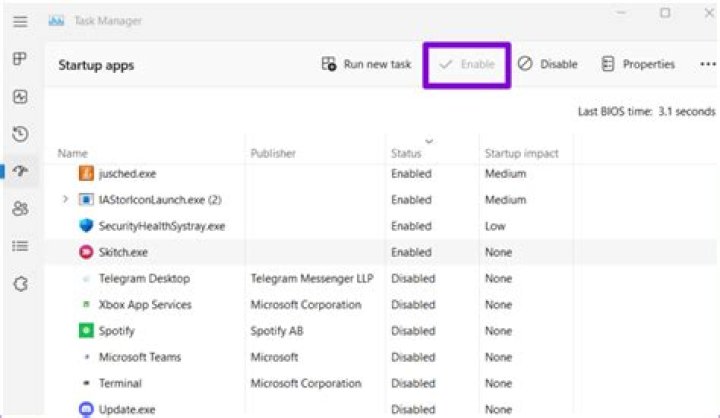Click Microsoft Corporation in Xbox row
The height and width of the screenshot is (418, 720).
(306, 305)
